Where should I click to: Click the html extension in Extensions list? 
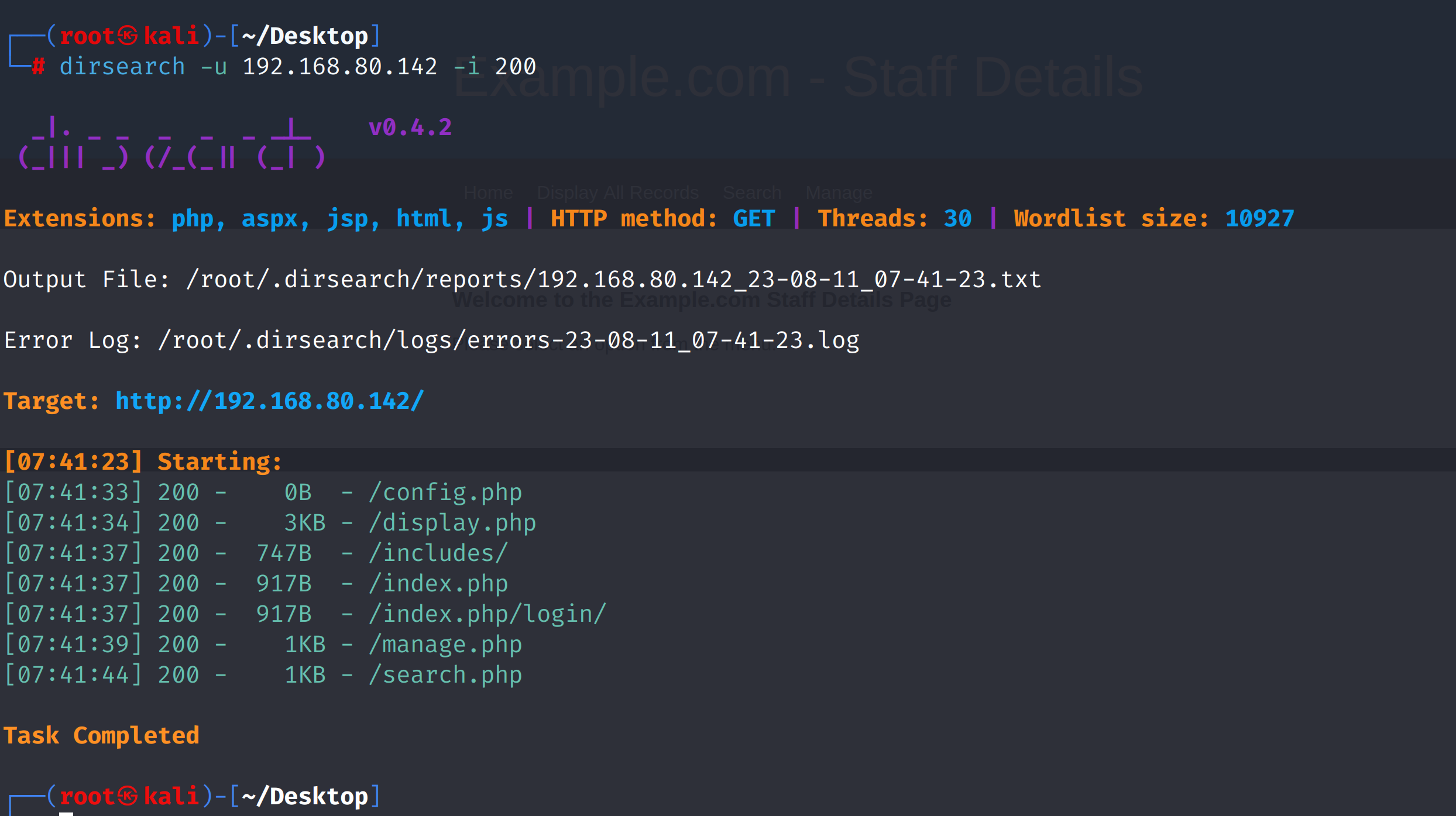(x=424, y=219)
